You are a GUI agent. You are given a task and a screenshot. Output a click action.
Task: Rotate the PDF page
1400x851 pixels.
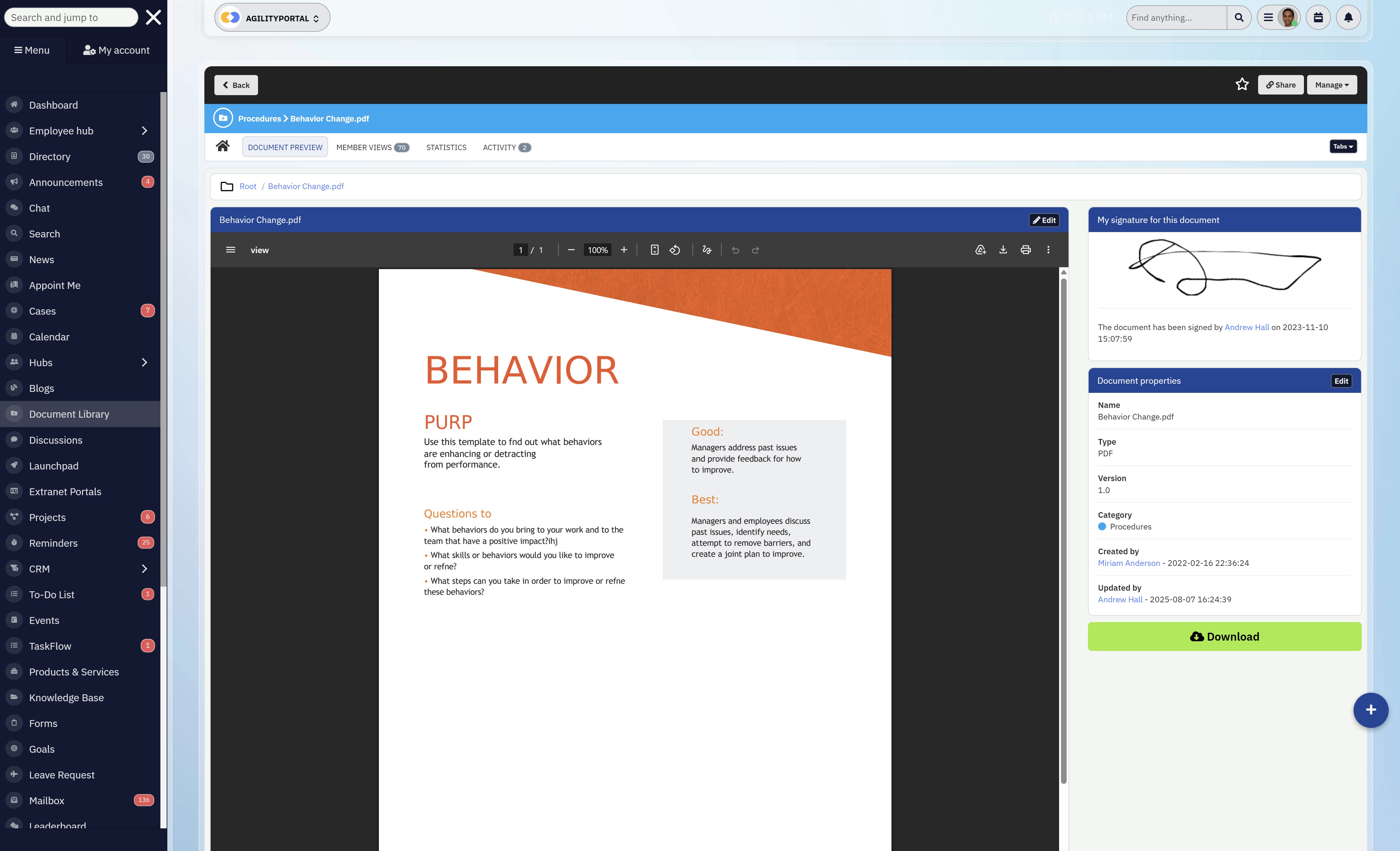676,250
